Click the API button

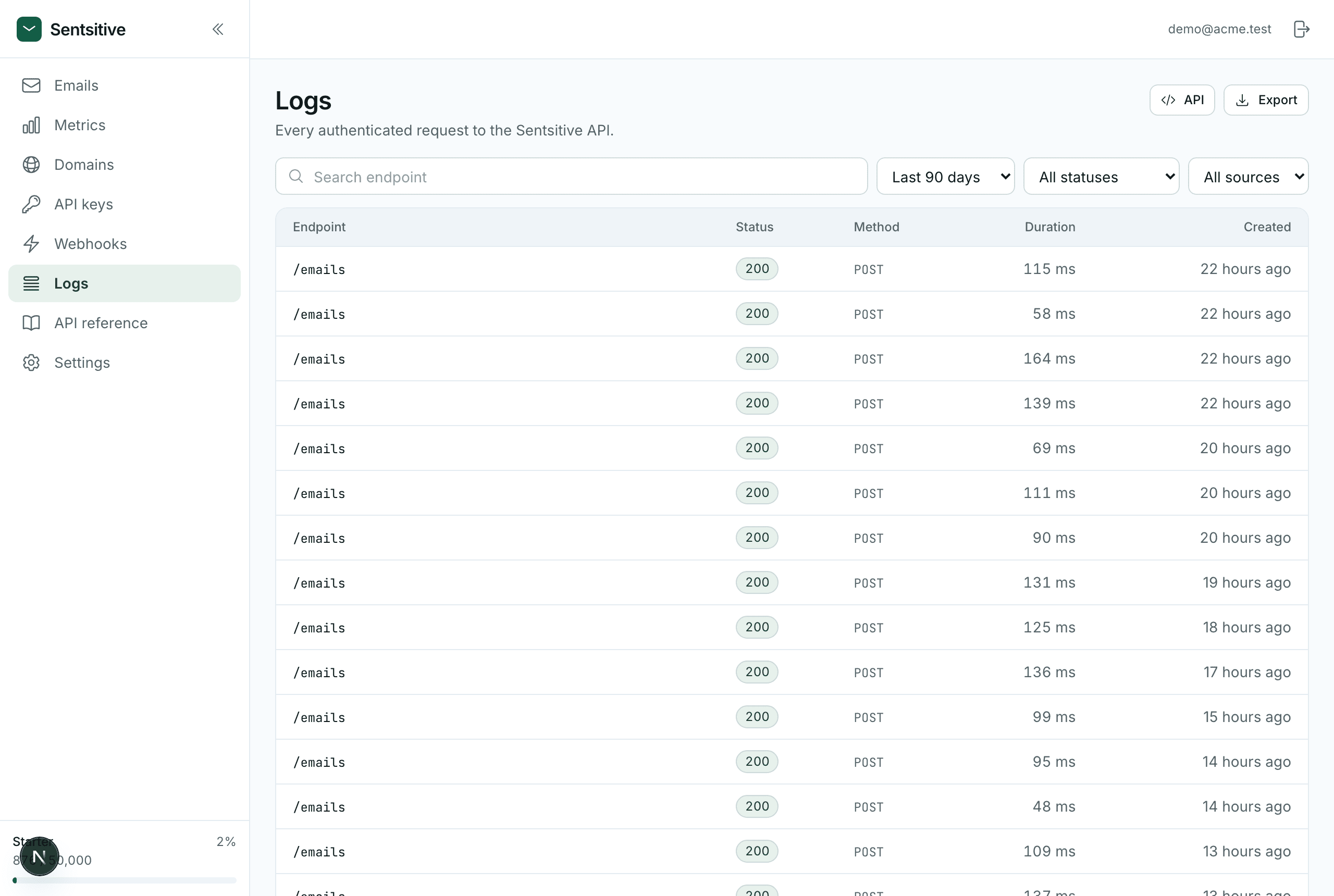(x=1182, y=100)
